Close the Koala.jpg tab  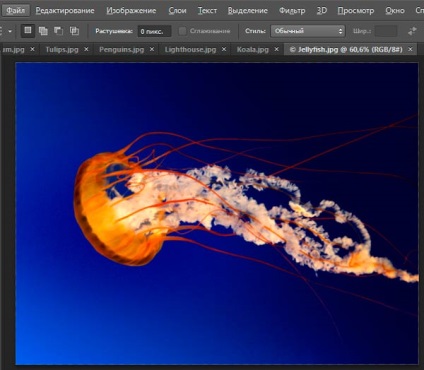(x=277, y=49)
